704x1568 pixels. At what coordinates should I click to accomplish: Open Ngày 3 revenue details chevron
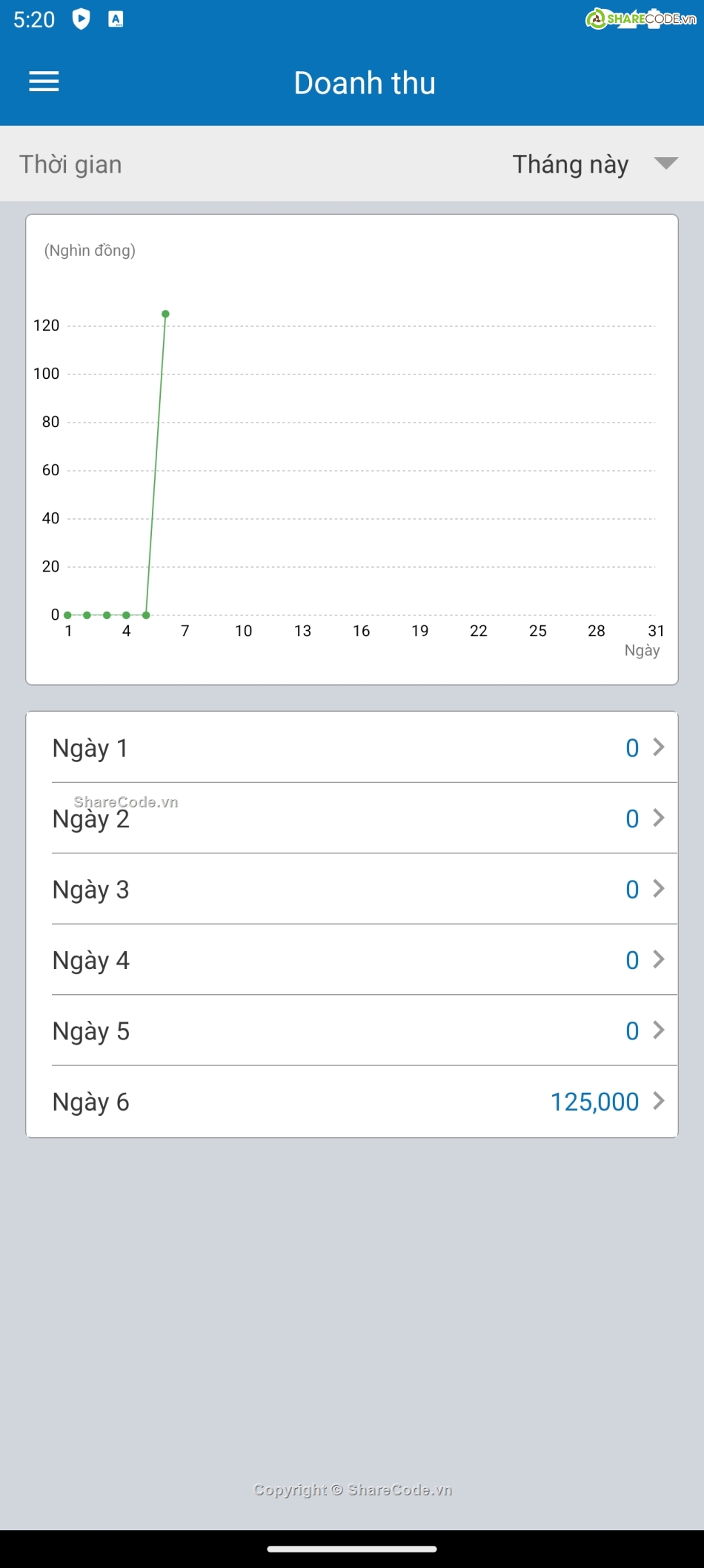pyautogui.click(x=658, y=889)
